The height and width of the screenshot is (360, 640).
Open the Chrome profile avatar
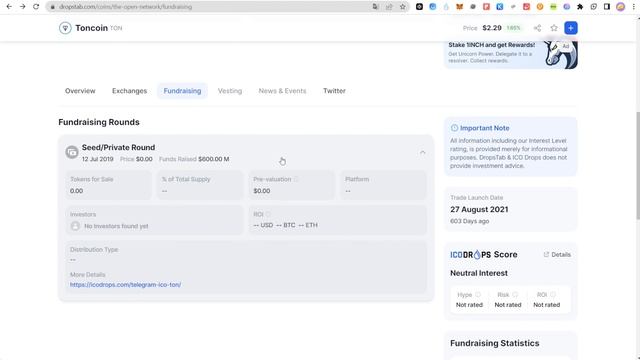(620, 7)
